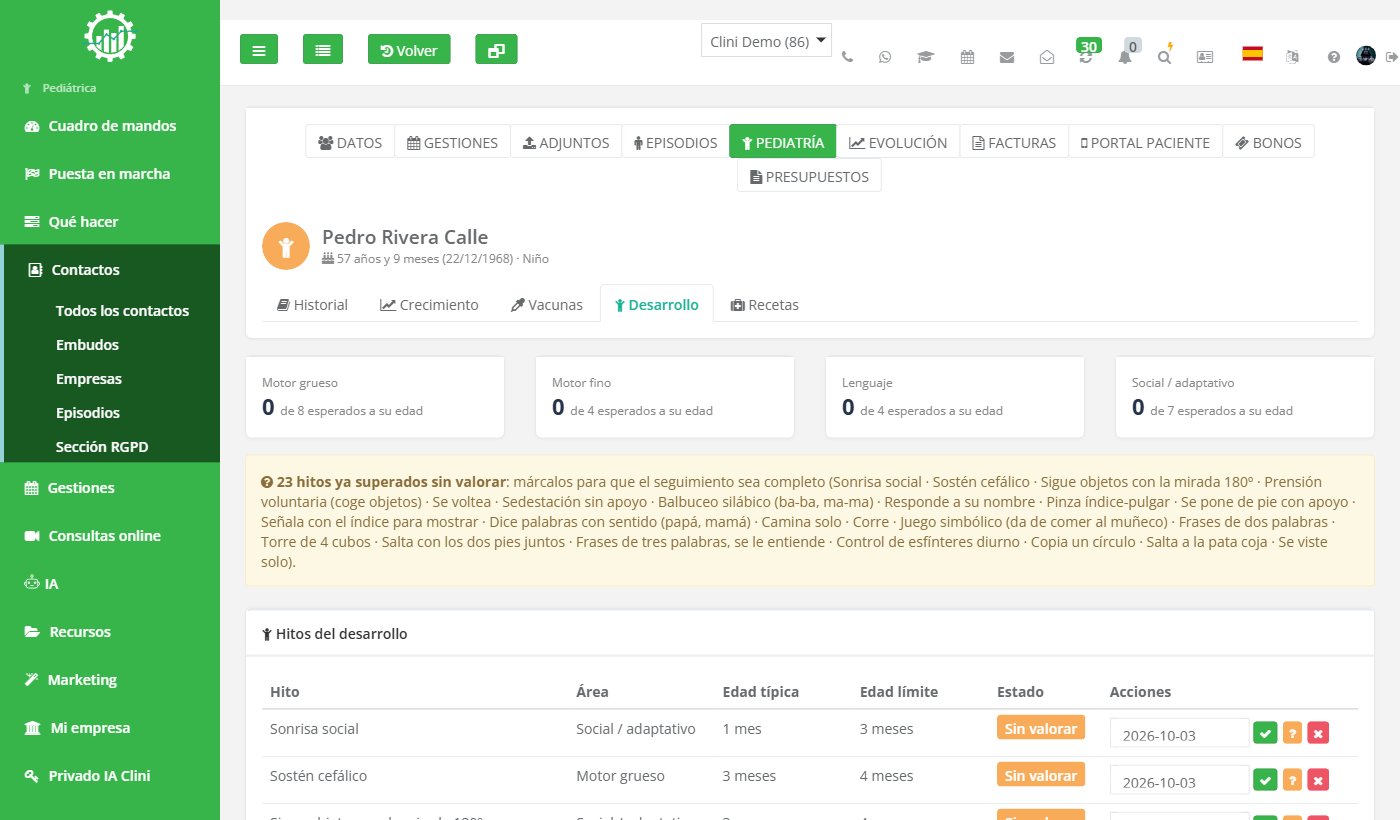
Task: Click the date field in Sostén cefálico row
Action: click(1179, 780)
